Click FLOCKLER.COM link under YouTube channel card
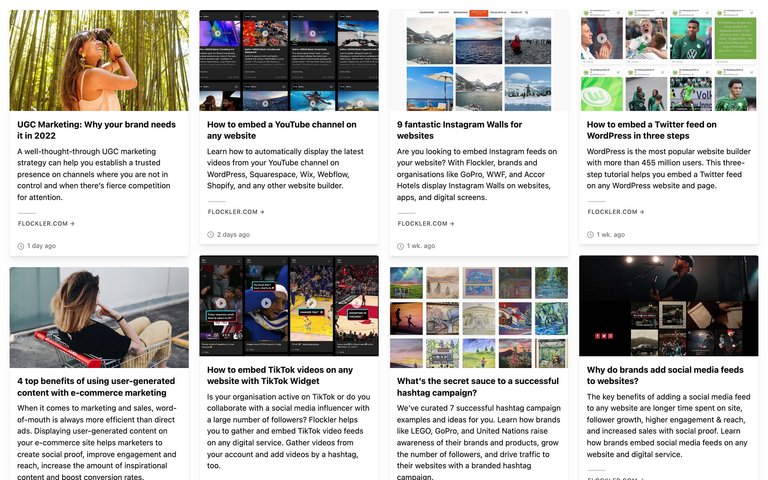 (x=236, y=212)
